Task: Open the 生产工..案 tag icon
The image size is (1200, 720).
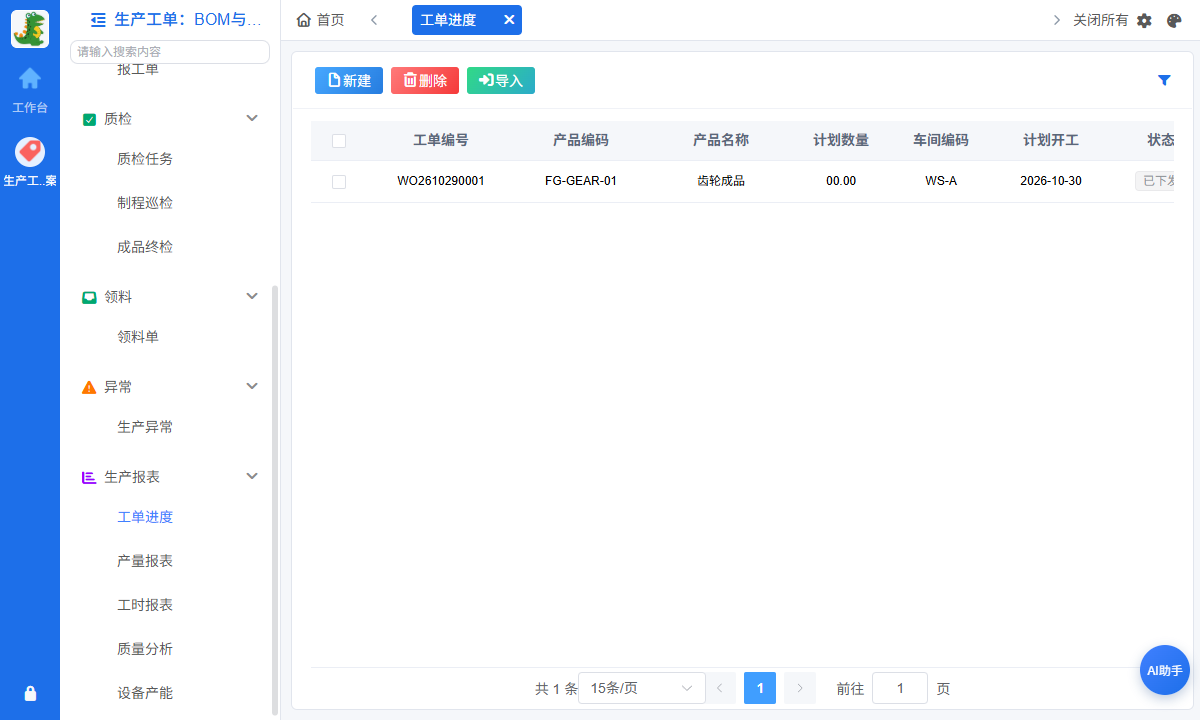Action: tap(30, 152)
